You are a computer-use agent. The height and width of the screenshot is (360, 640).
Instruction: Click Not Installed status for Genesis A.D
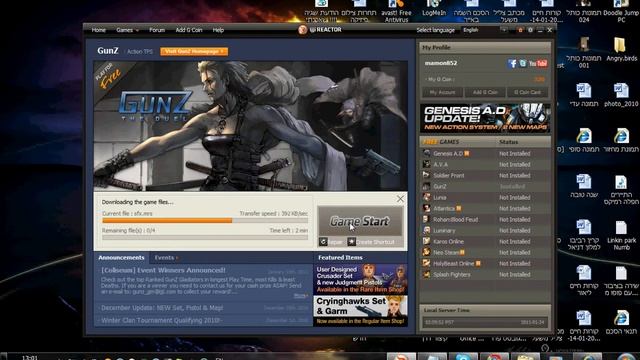514,153
